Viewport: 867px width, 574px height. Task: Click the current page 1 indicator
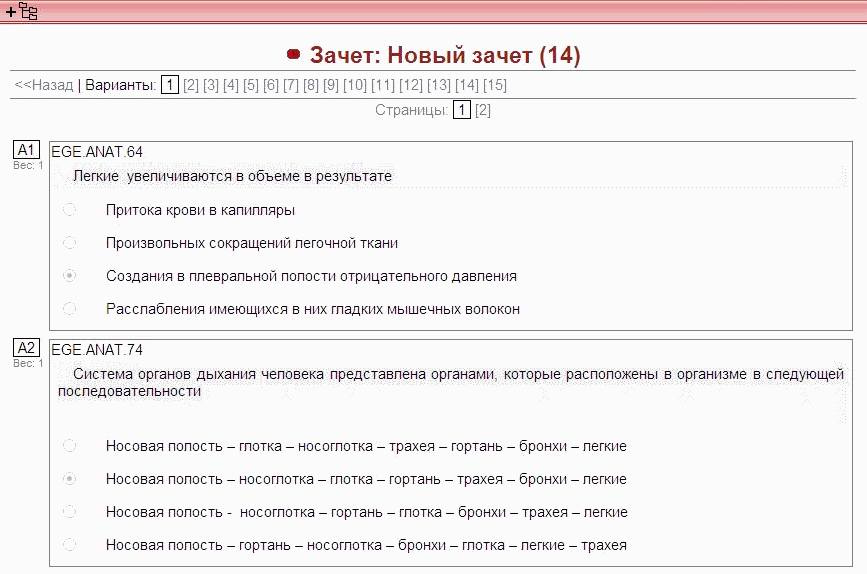[461, 110]
